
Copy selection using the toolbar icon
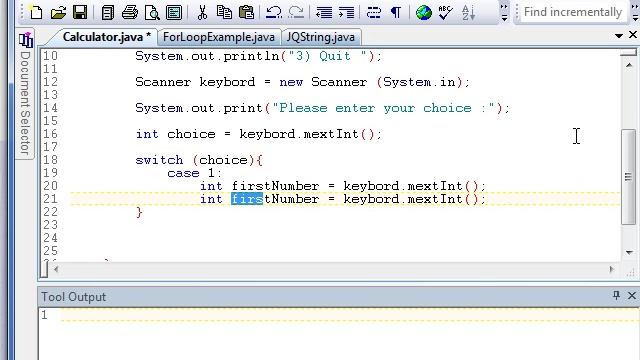224,13
